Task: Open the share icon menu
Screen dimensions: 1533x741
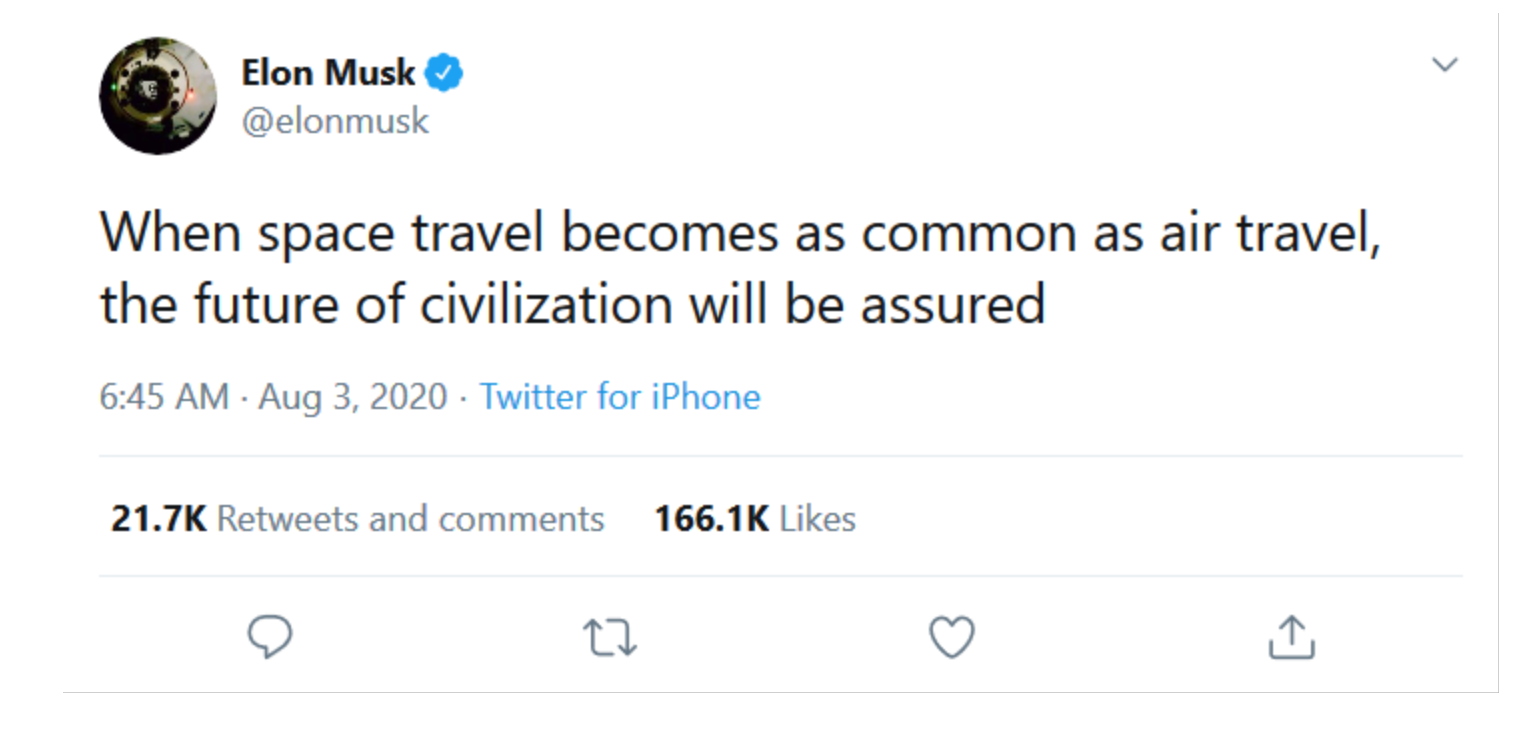Action: [x=1291, y=637]
